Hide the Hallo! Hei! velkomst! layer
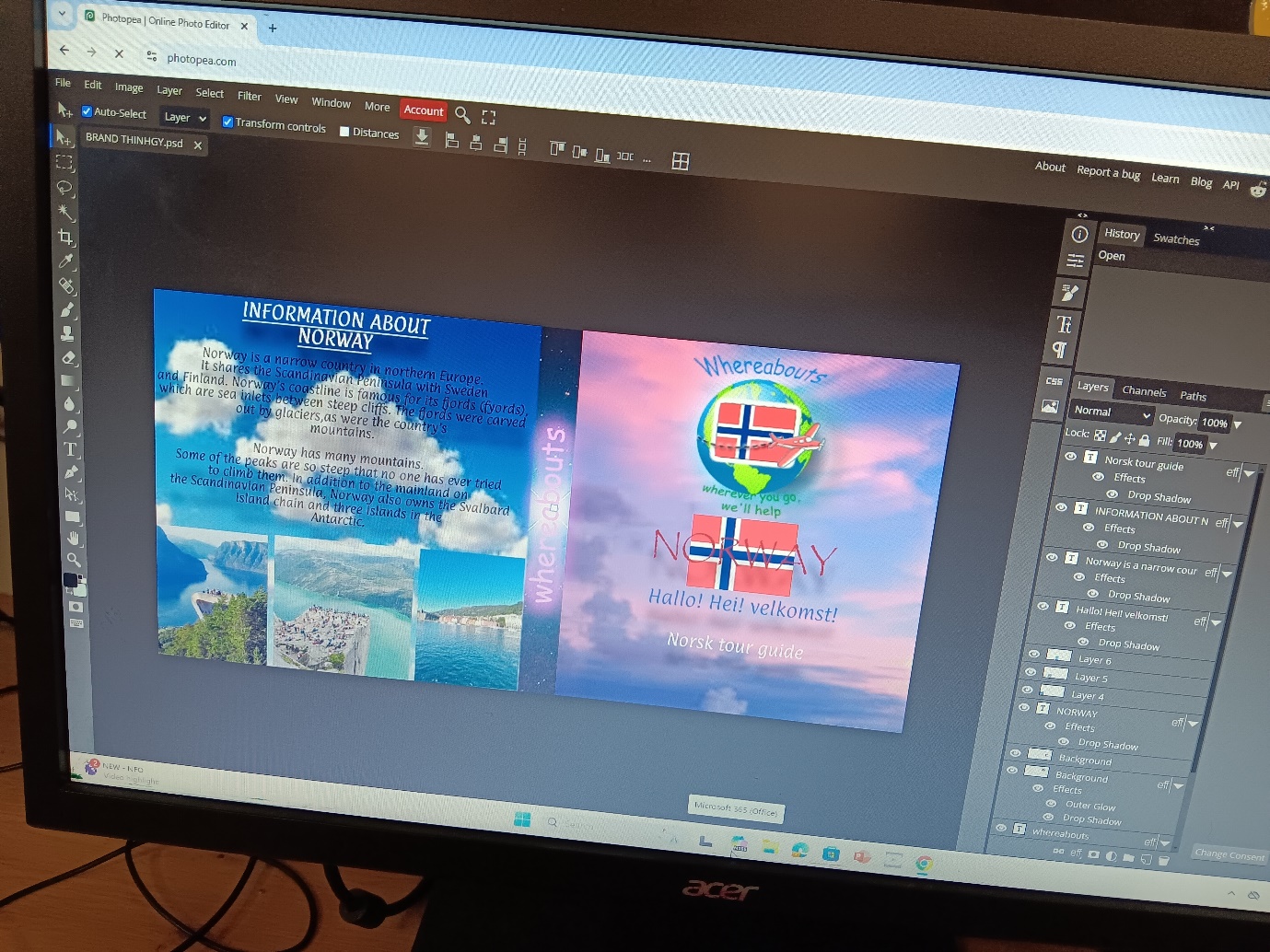Viewport: 1270px width, 952px height. click(x=1043, y=606)
